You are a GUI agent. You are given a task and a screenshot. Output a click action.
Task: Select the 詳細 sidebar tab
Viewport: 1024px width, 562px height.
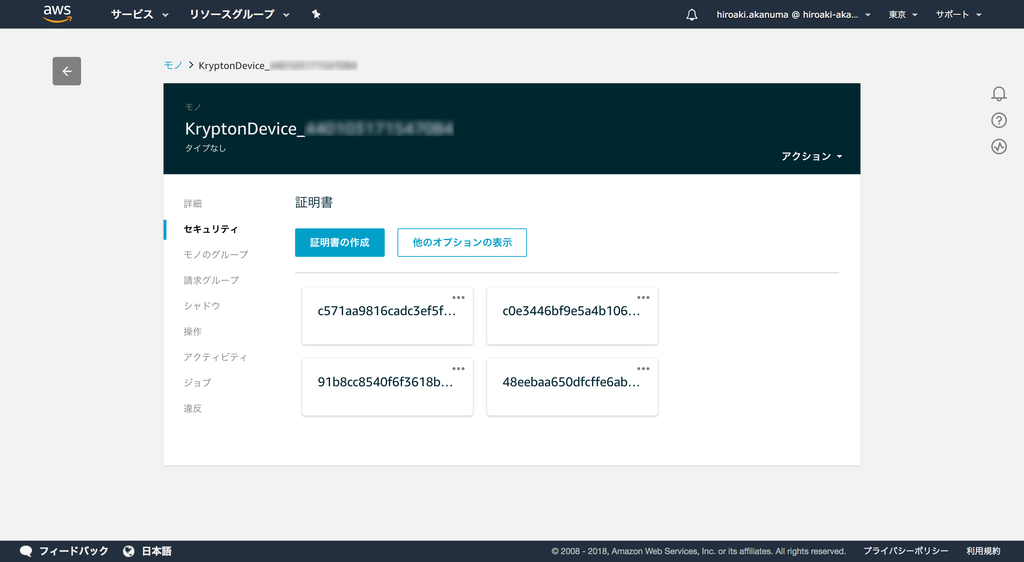tap(193, 204)
